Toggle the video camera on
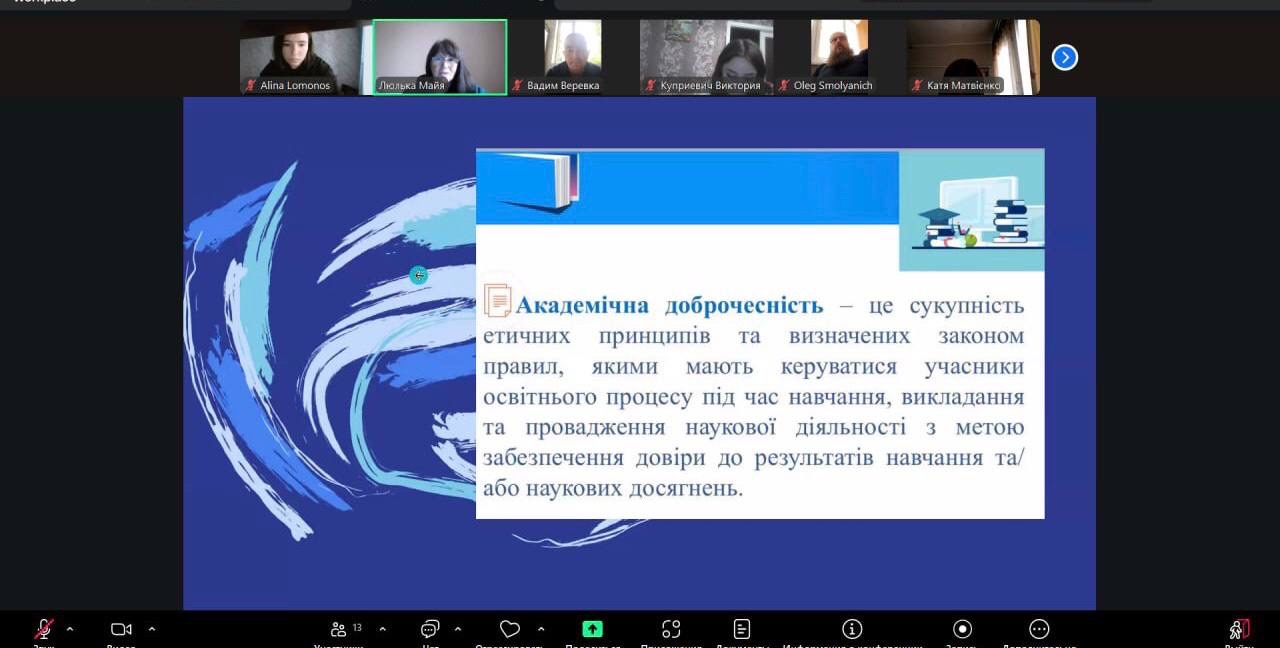The width and height of the screenshot is (1280, 648). 121,629
